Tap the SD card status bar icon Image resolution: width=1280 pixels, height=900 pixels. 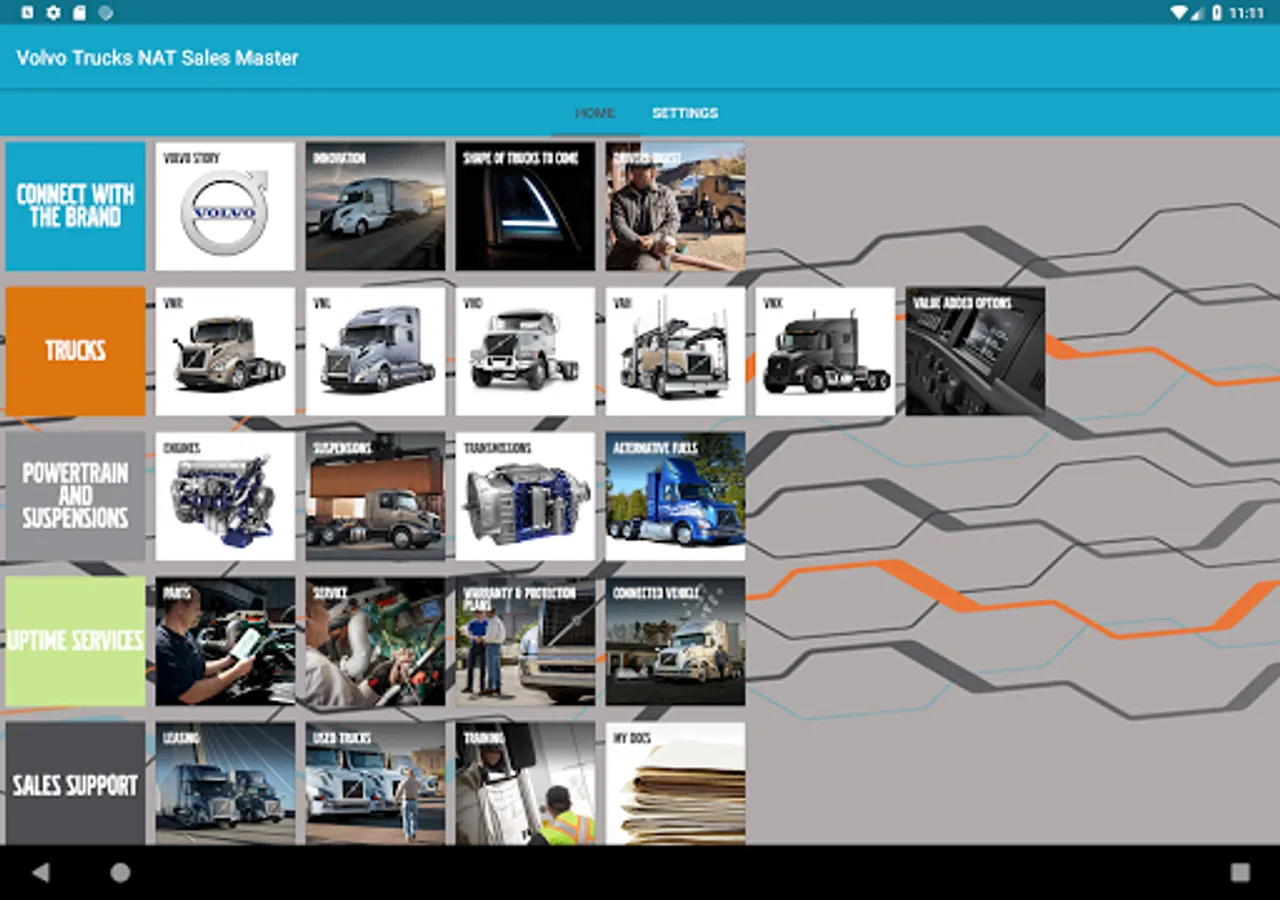pos(80,13)
